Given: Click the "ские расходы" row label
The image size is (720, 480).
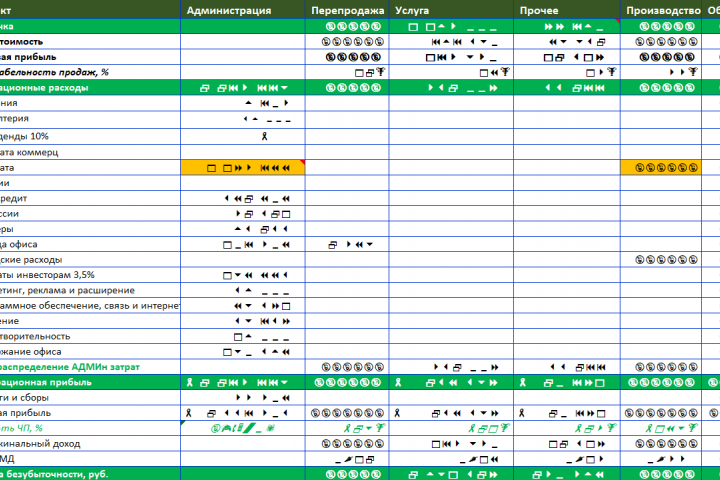Looking at the screenshot, I should (31, 260).
